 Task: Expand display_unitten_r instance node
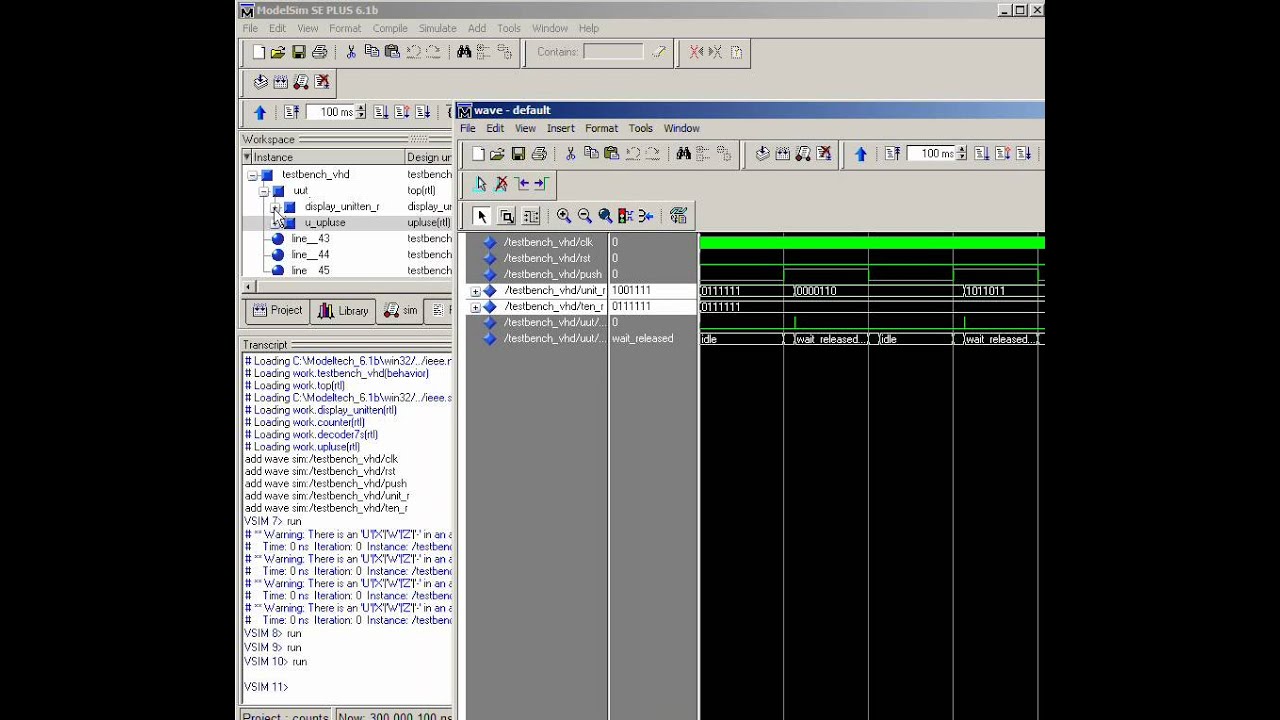[276, 207]
